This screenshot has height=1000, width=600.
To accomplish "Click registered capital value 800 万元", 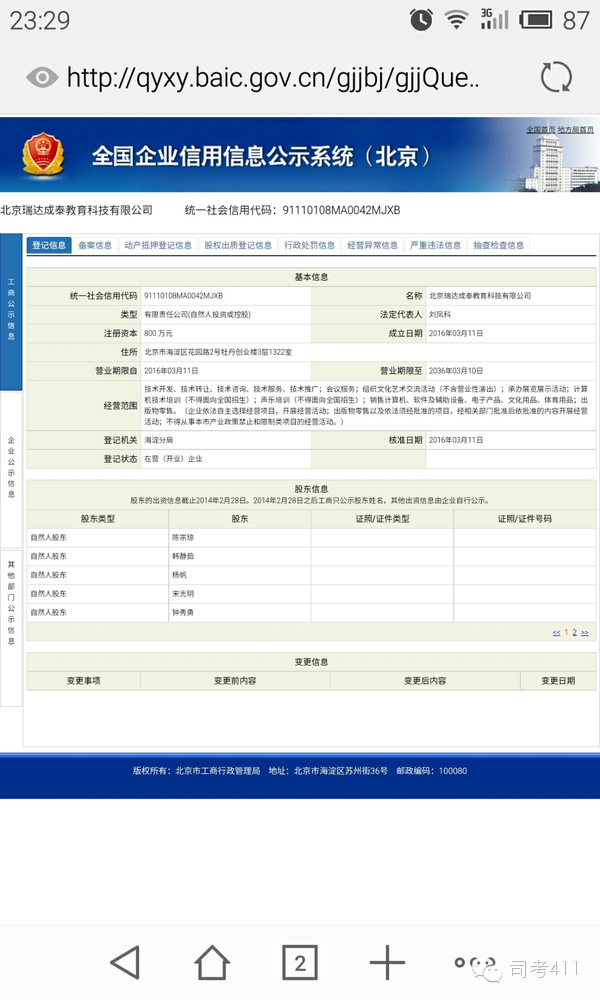I will (x=158, y=333).
